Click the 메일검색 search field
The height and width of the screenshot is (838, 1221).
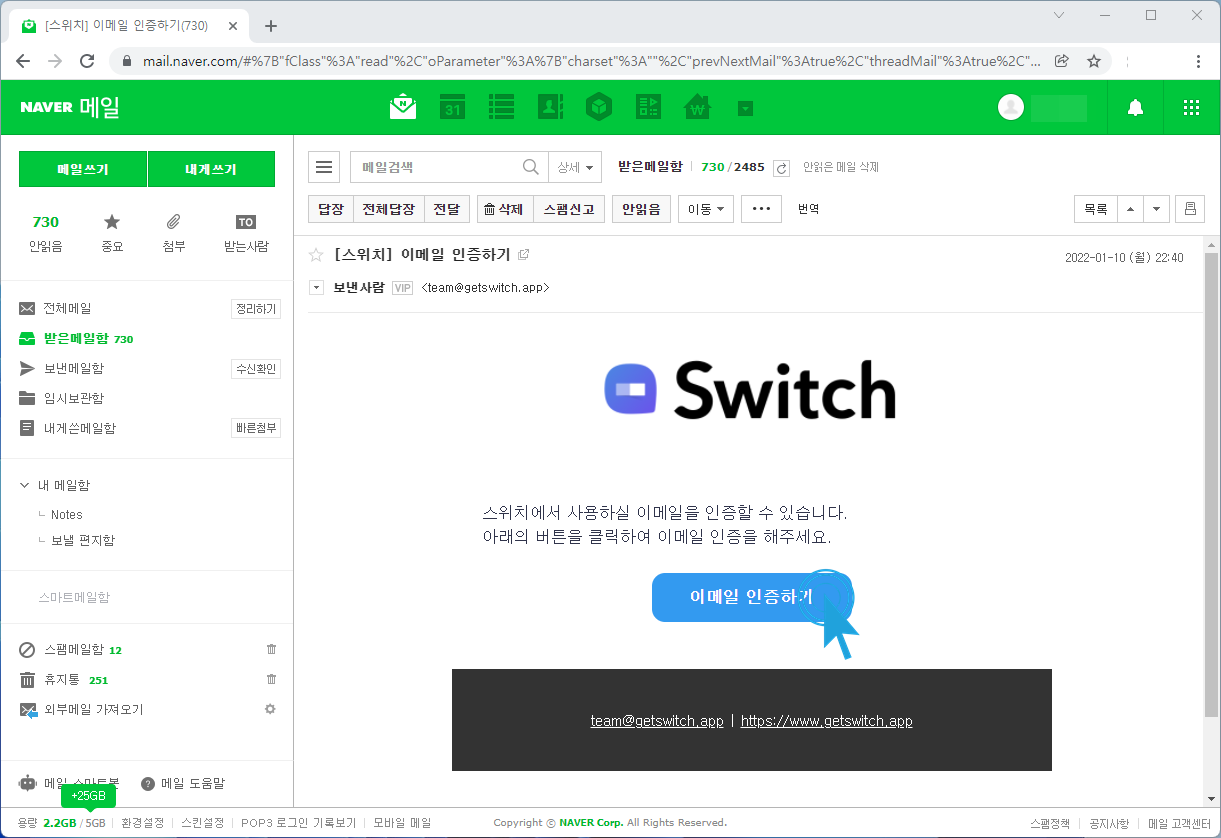(x=436, y=167)
